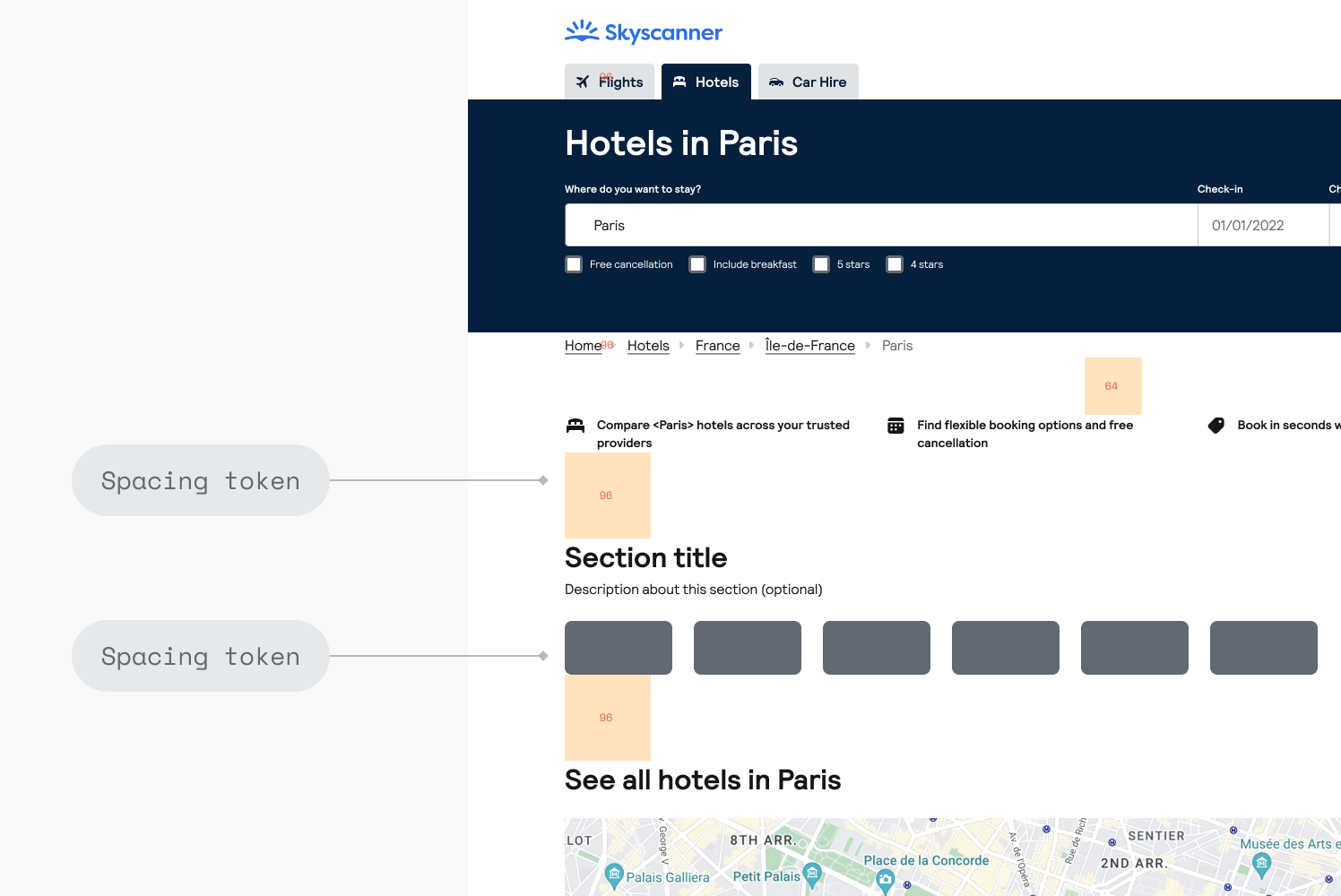1341x896 pixels.
Task: Click the Skyscanner logo
Action: click(644, 32)
